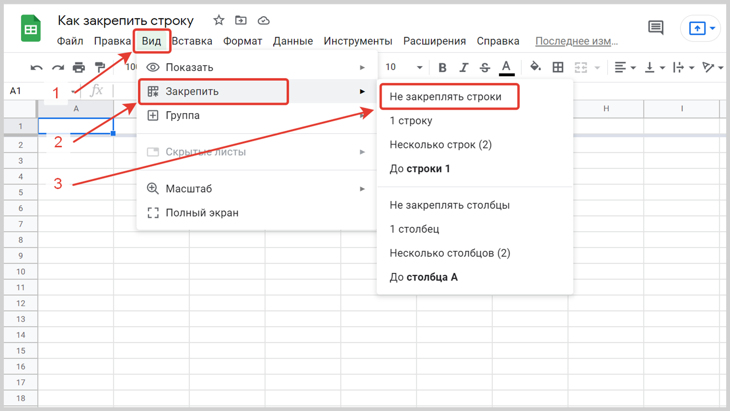Toggle bold formatting

coord(442,67)
